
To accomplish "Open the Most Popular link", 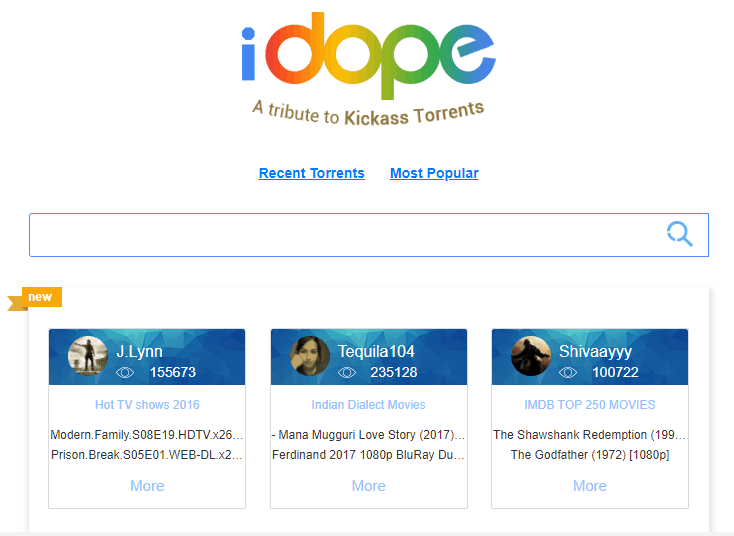I will [x=434, y=173].
